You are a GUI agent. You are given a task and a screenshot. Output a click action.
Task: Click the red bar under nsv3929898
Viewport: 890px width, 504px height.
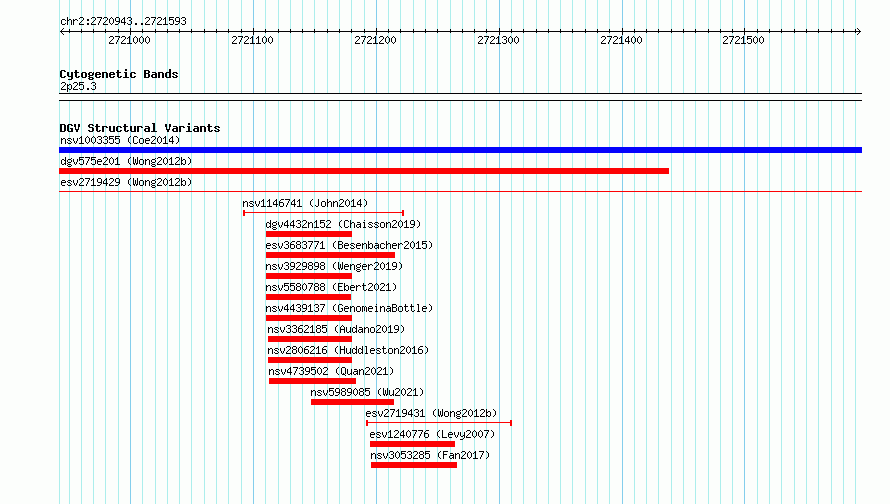pos(309,276)
